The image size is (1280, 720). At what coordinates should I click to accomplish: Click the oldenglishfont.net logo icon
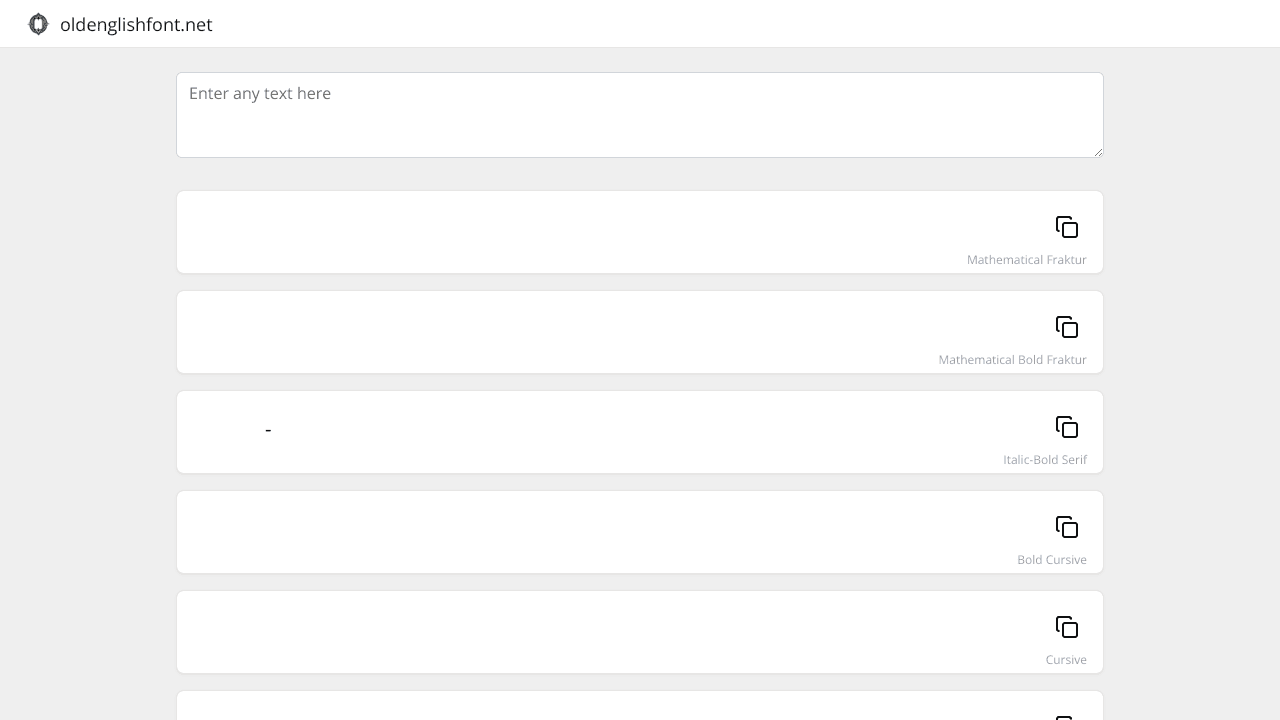tap(38, 24)
